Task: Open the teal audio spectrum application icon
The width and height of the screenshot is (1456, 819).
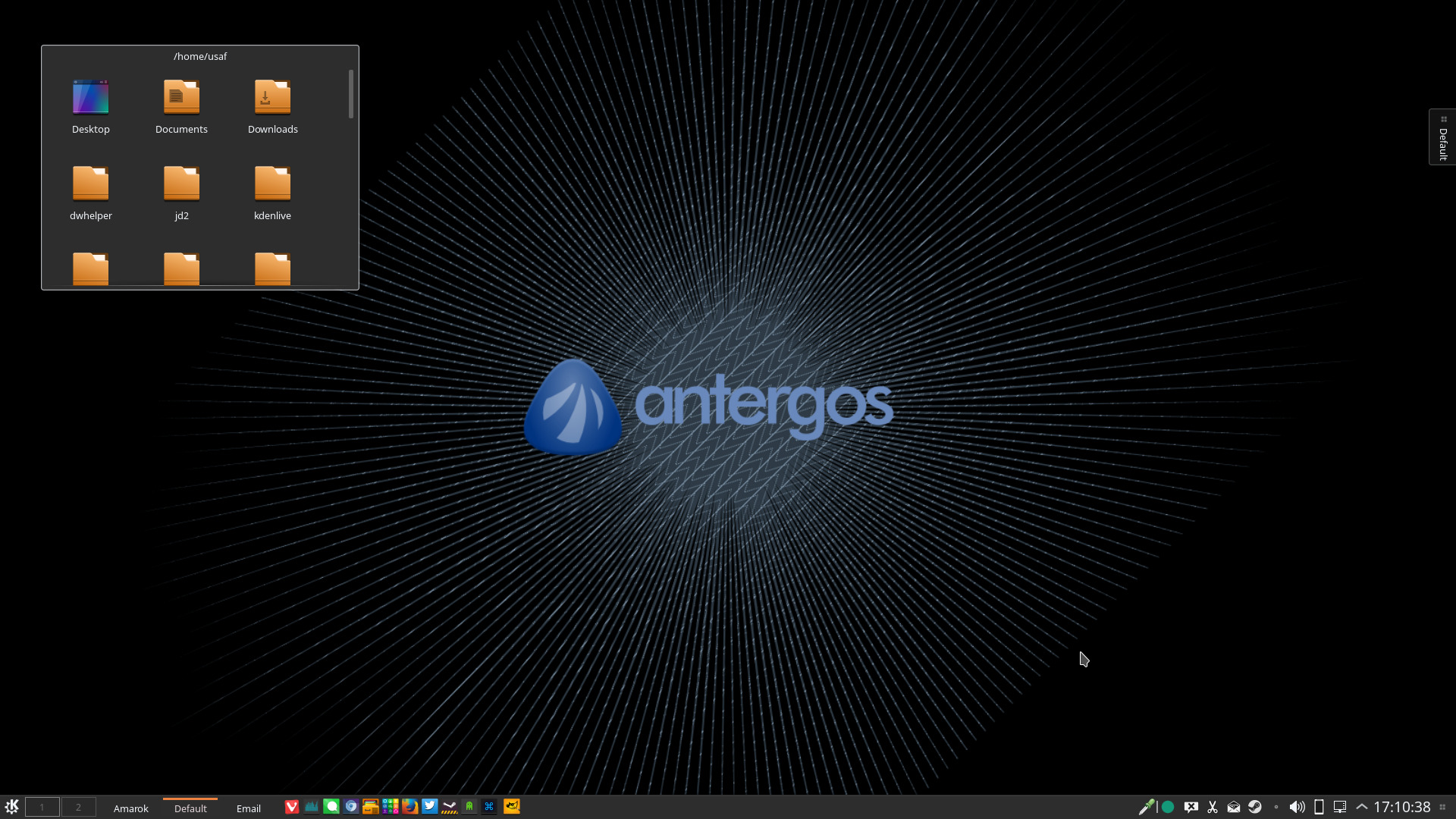Action: (x=312, y=807)
